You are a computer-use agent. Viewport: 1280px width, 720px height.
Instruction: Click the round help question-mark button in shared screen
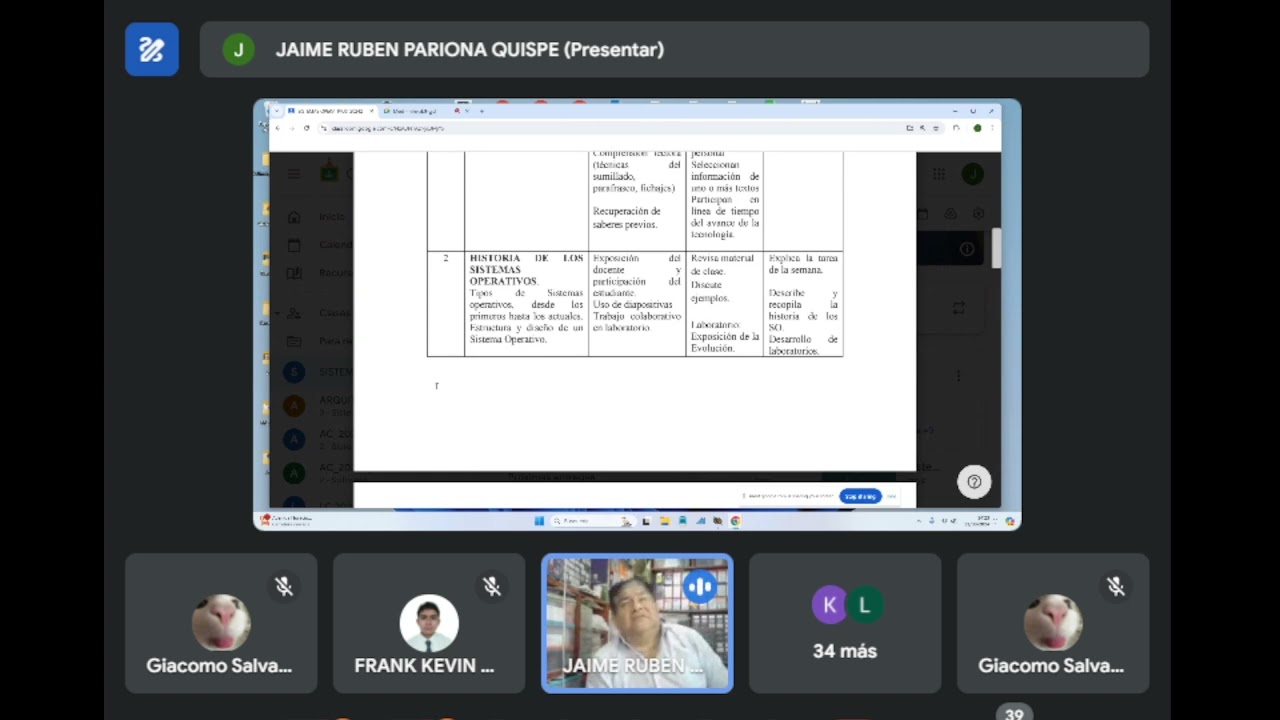point(974,482)
